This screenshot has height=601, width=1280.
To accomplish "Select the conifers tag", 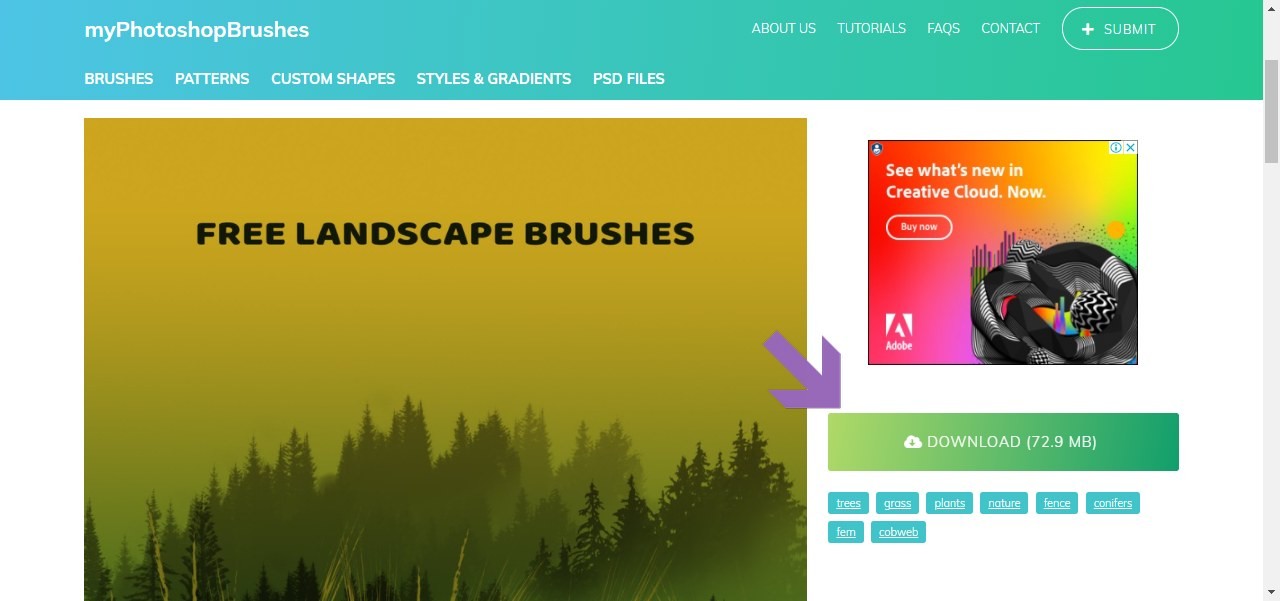I will [1113, 503].
